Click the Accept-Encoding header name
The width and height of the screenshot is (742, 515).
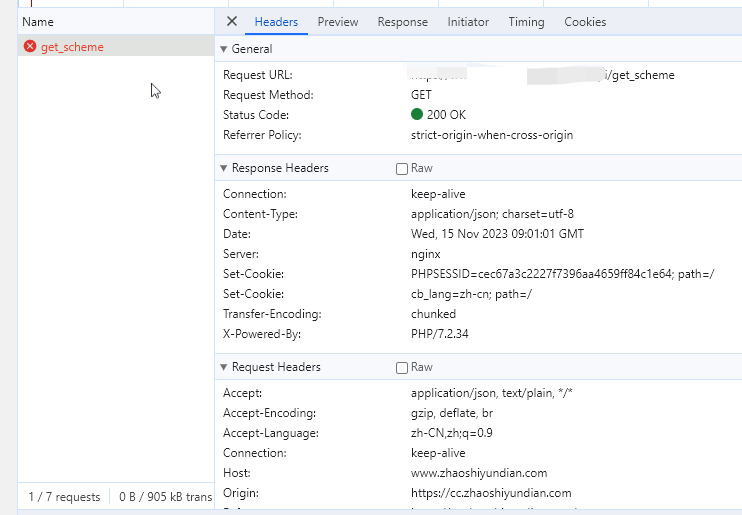[x=269, y=413]
